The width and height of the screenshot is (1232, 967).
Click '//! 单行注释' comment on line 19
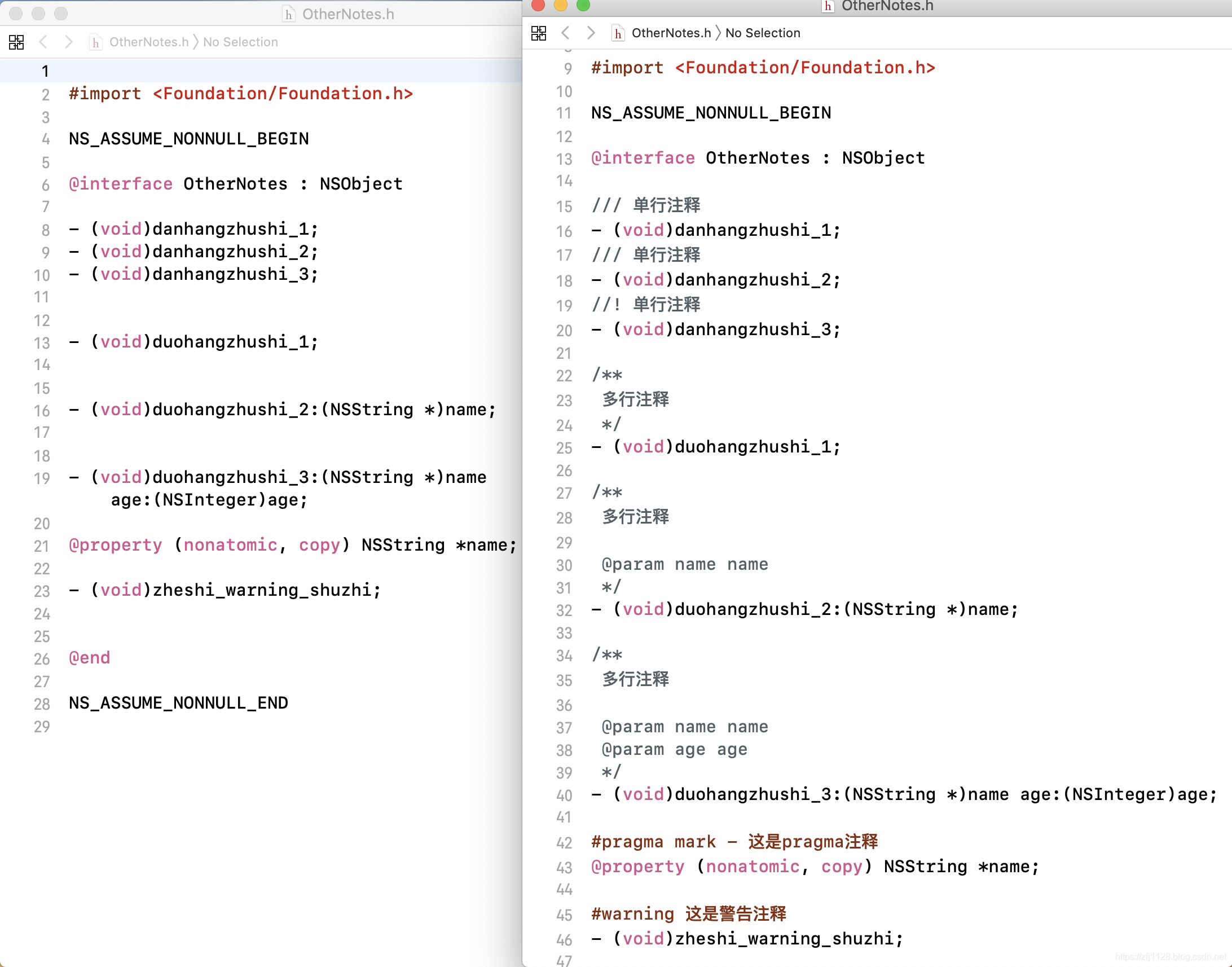point(646,305)
